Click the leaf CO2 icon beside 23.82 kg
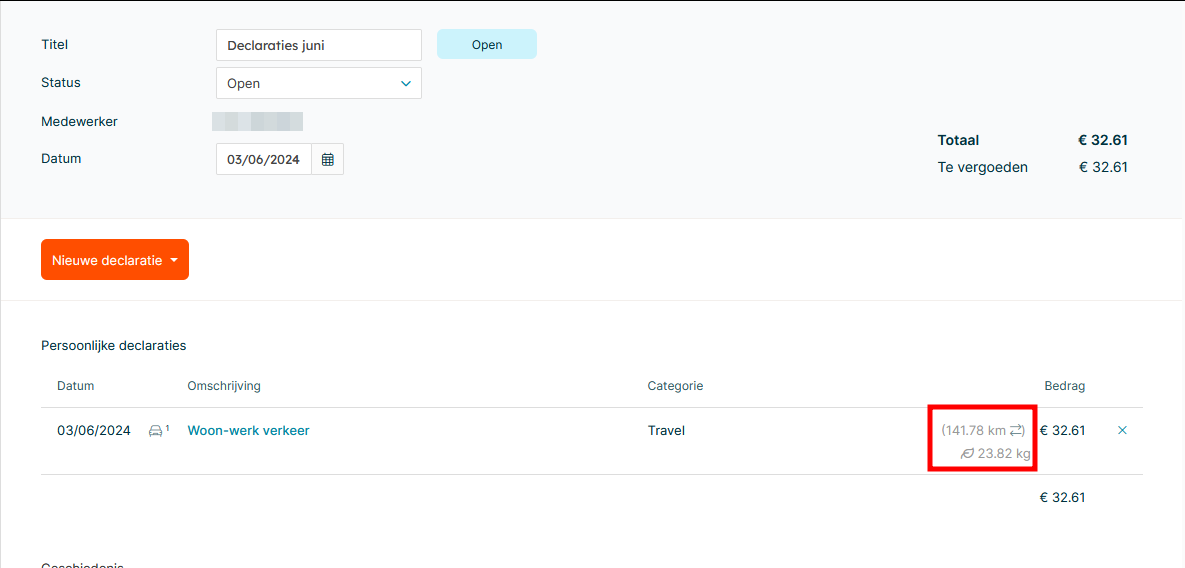The image size is (1185, 568). click(x=967, y=454)
